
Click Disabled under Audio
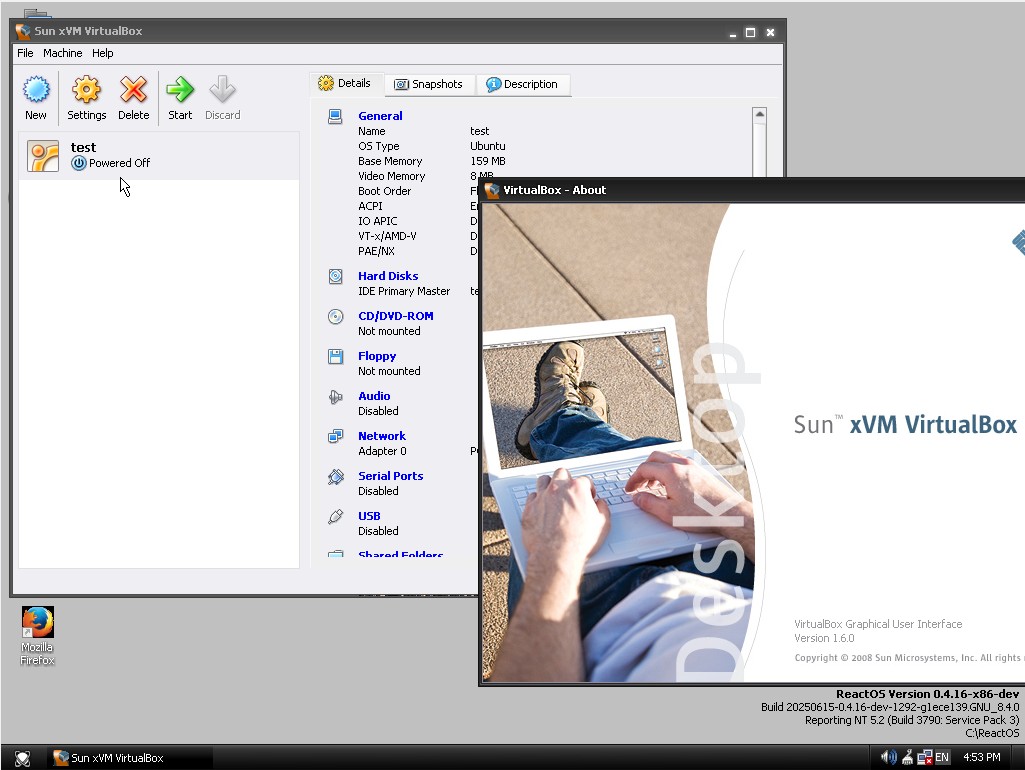tap(378, 411)
